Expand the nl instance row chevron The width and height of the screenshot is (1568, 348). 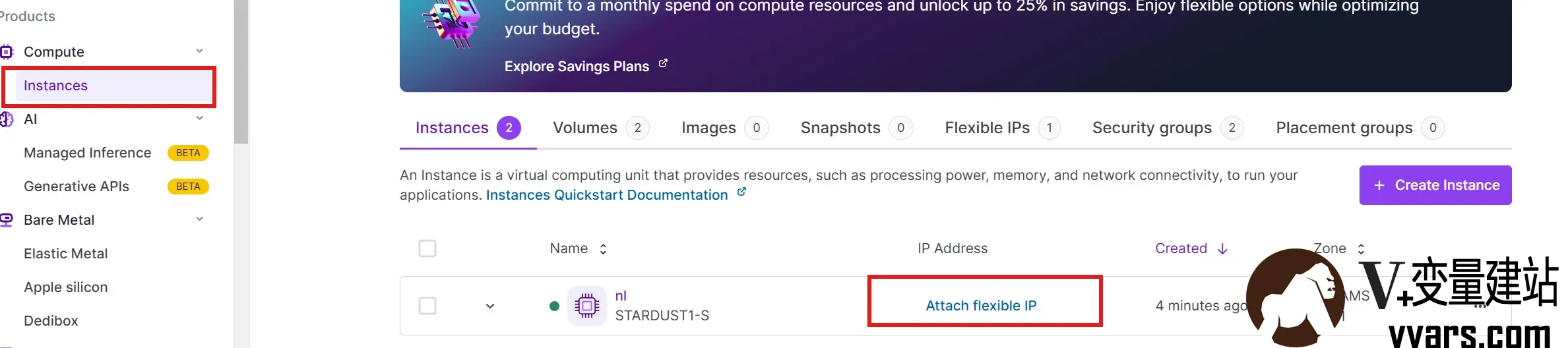click(x=490, y=306)
